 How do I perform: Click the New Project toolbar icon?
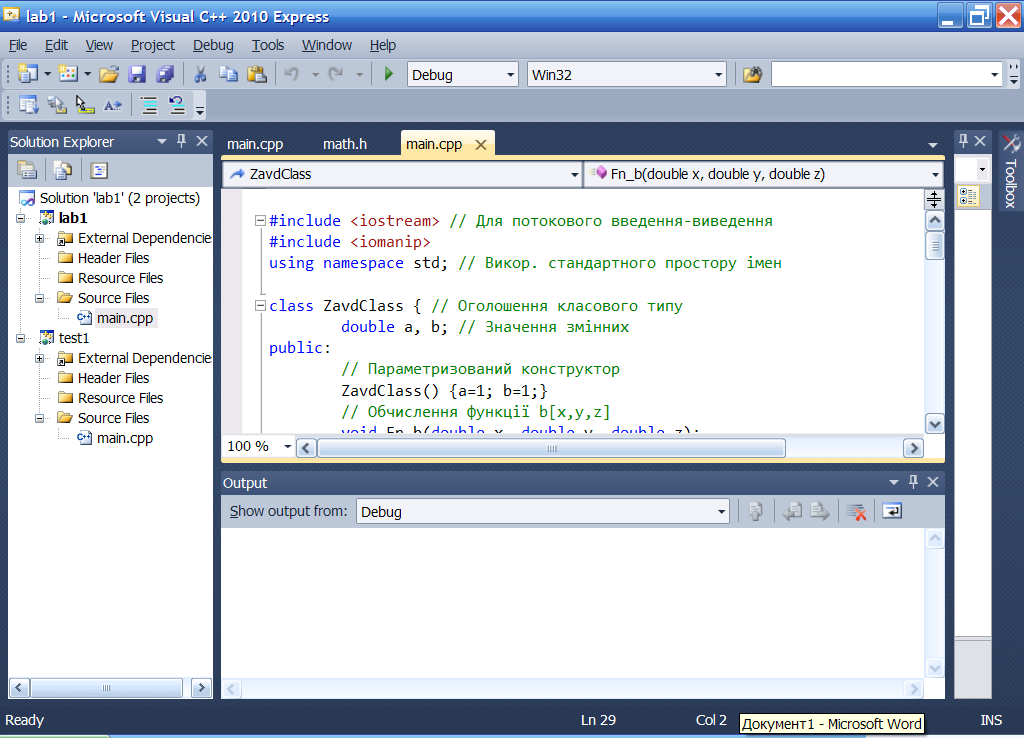click(x=27, y=74)
